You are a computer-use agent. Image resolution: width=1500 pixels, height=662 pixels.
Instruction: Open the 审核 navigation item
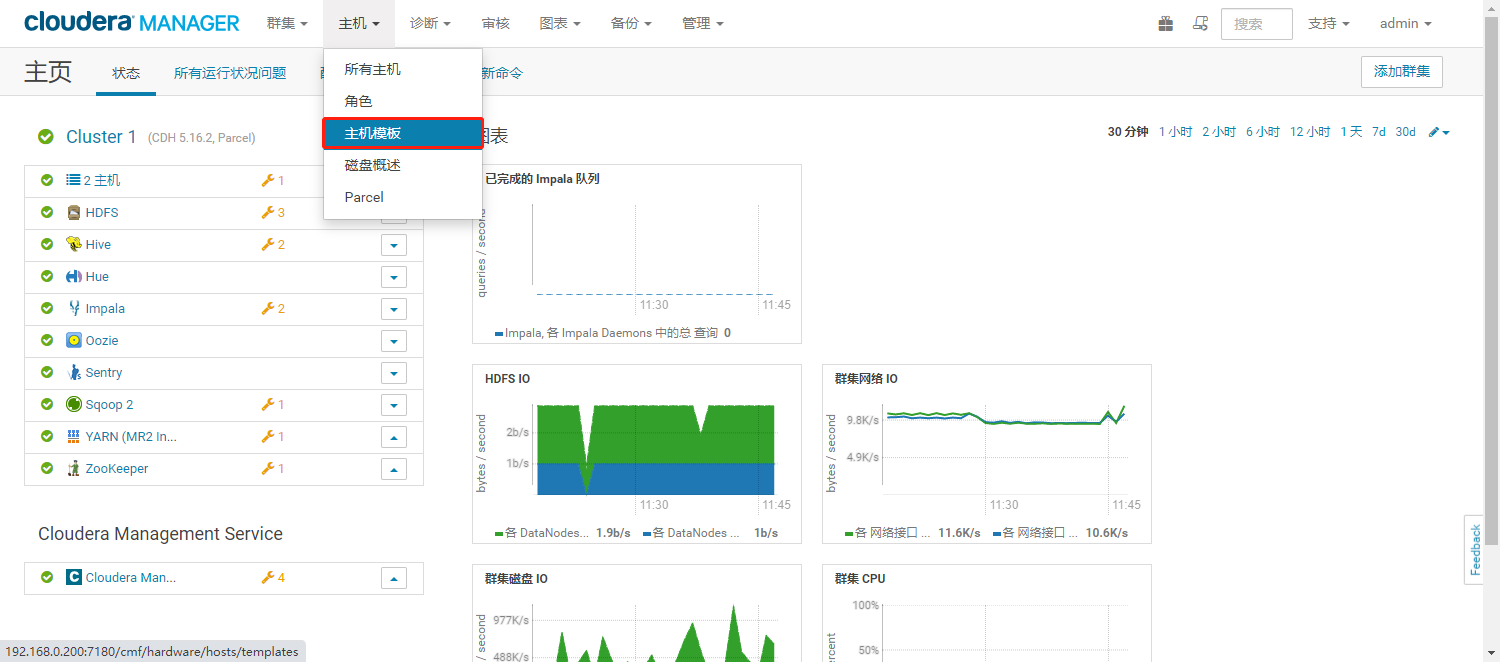[495, 23]
